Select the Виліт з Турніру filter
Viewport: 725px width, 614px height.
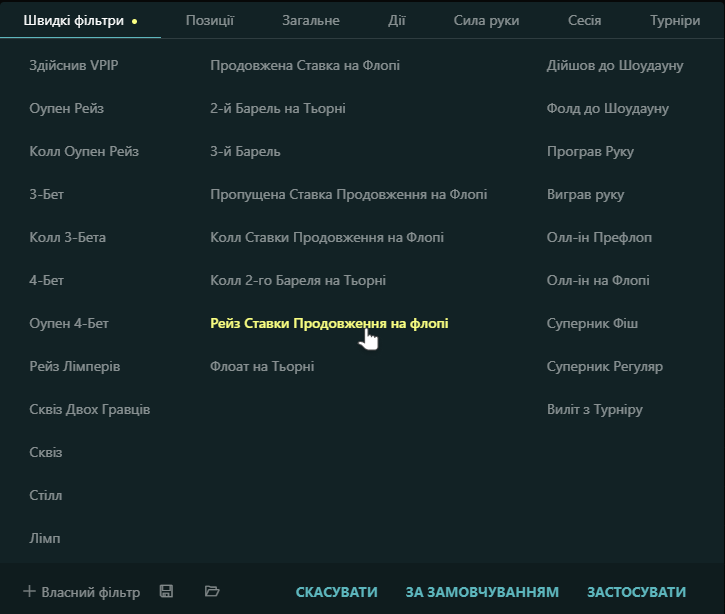(595, 409)
